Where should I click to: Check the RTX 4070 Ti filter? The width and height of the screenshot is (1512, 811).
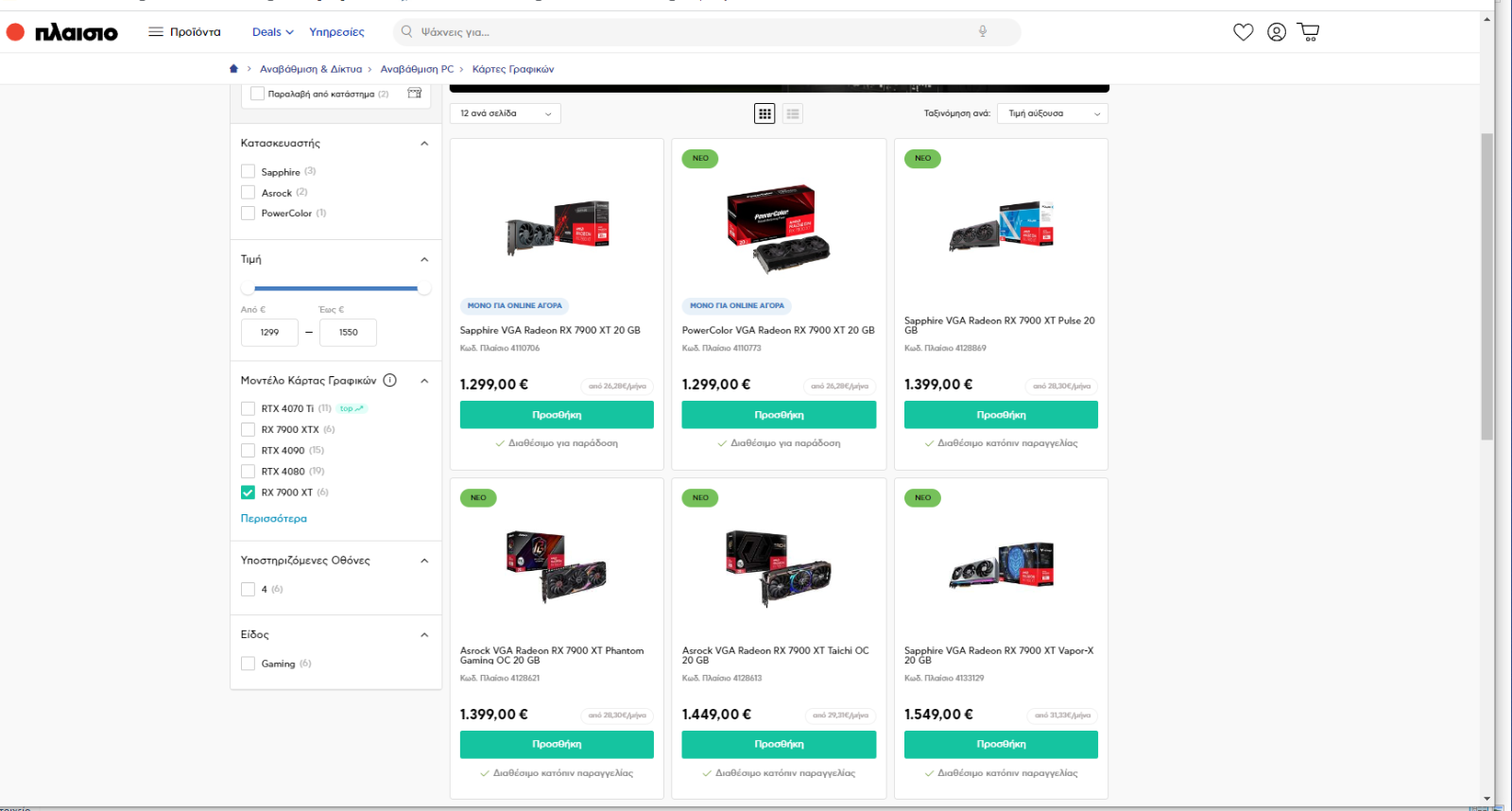pyautogui.click(x=248, y=408)
